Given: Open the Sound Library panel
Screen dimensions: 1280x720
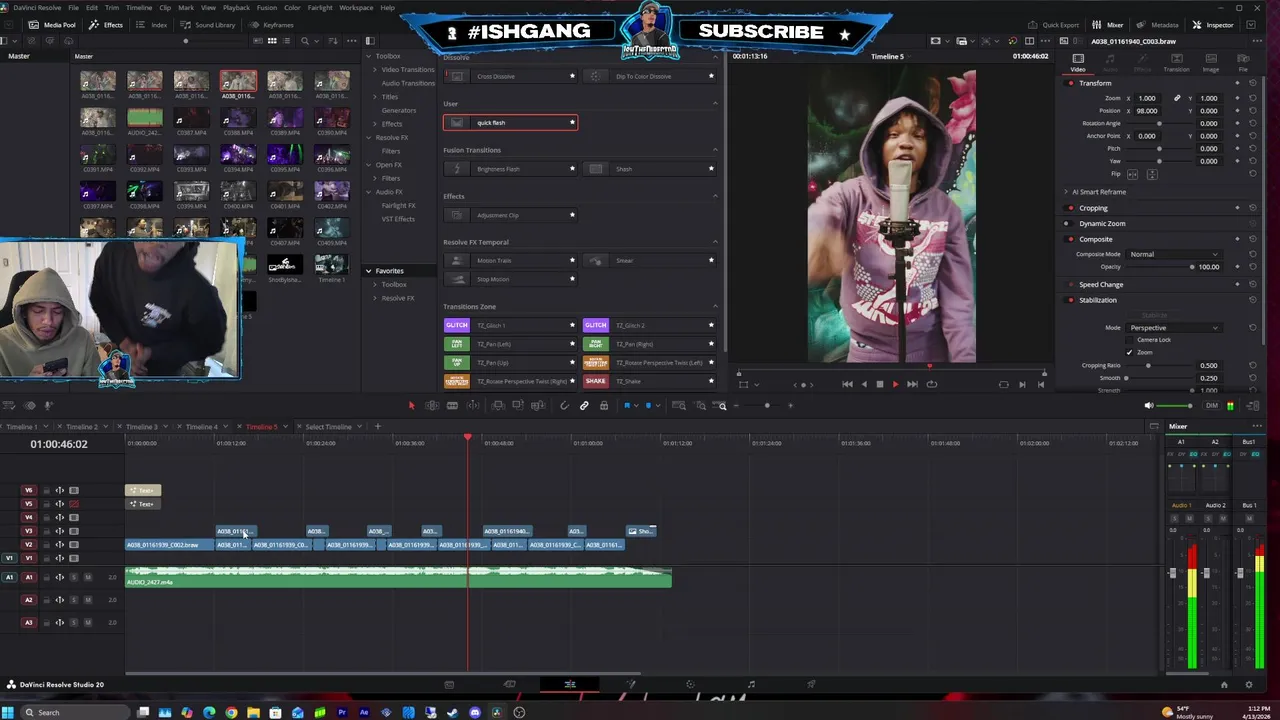Looking at the screenshot, I should 209,25.
